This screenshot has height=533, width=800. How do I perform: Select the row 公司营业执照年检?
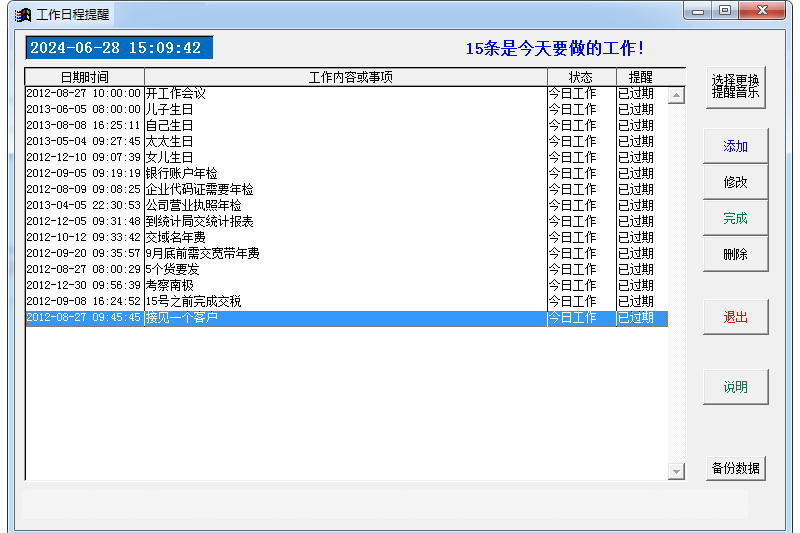[x=346, y=205]
